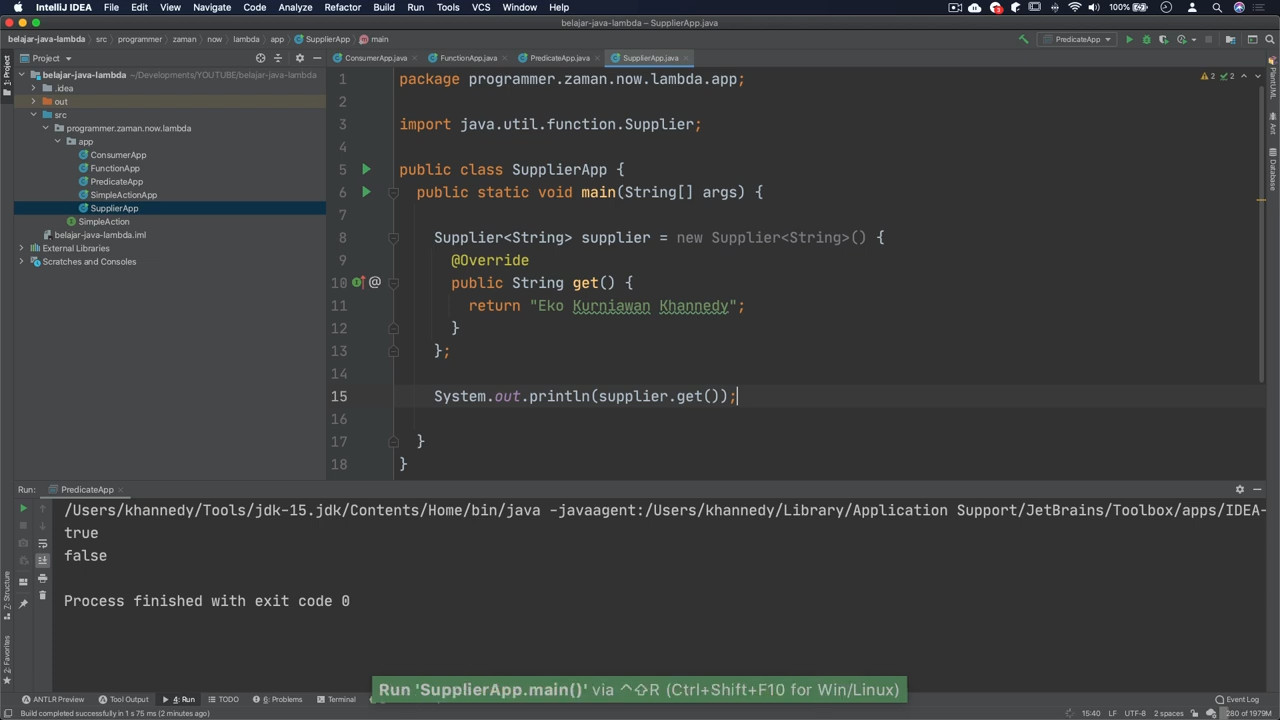The image size is (1280, 720).
Task: Open ANTLR Preview tool window
Action: pyautogui.click(x=54, y=699)
